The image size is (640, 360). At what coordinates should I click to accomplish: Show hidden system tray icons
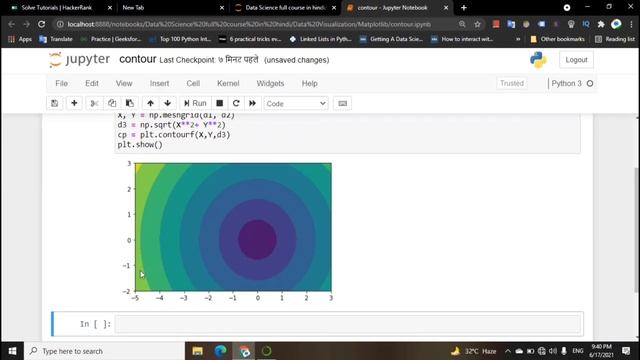(x=507, y=351)
